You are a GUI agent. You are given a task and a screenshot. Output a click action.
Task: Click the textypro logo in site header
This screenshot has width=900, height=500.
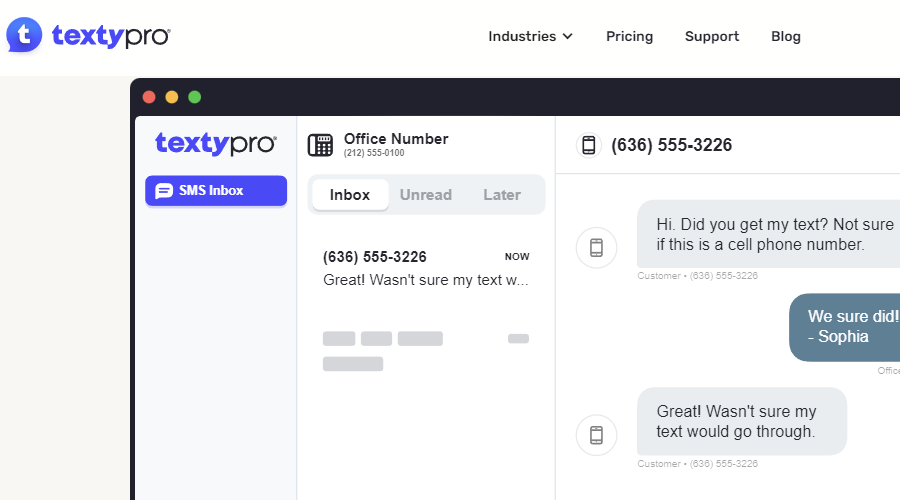[x=88, y=36]
